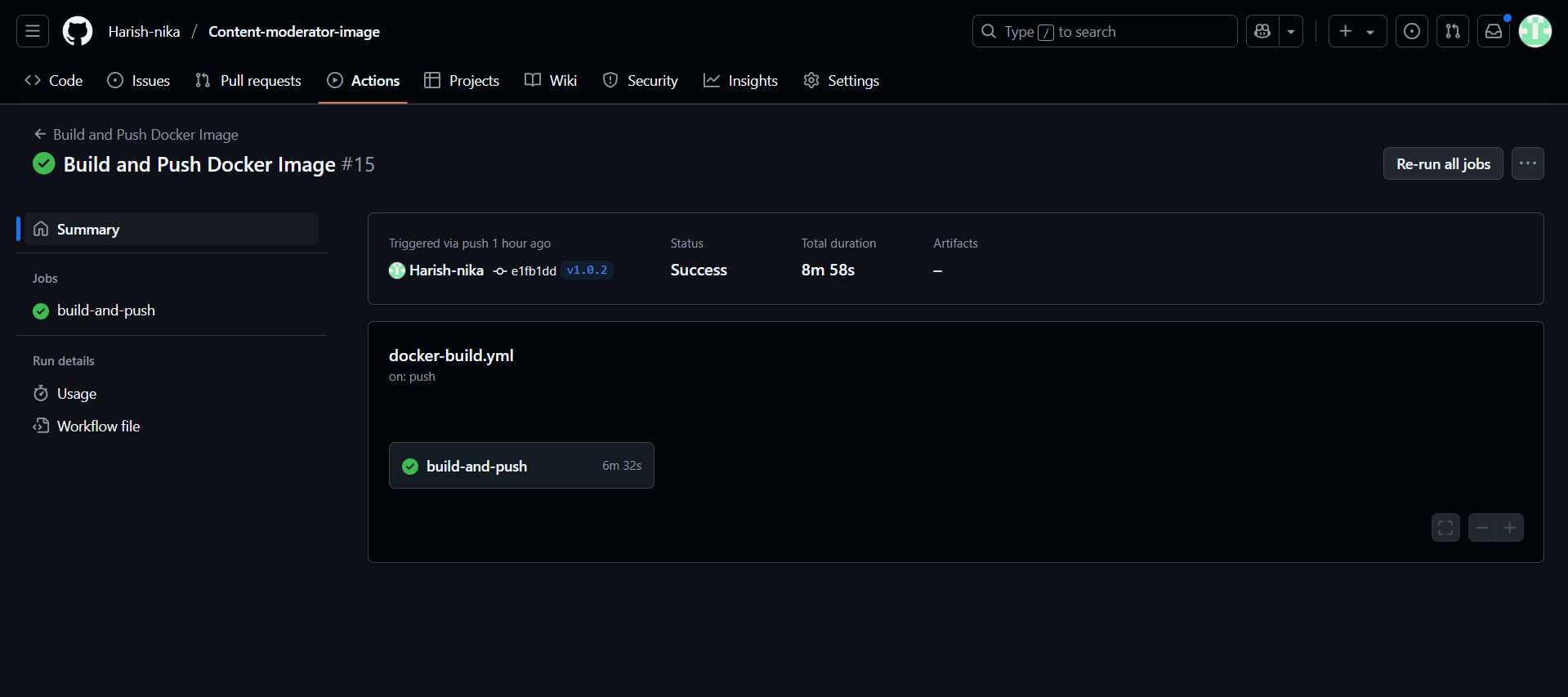This screenshot has height=697, width=1568.
Task: Switch to the Wiki tab
Action: point(551,80)
